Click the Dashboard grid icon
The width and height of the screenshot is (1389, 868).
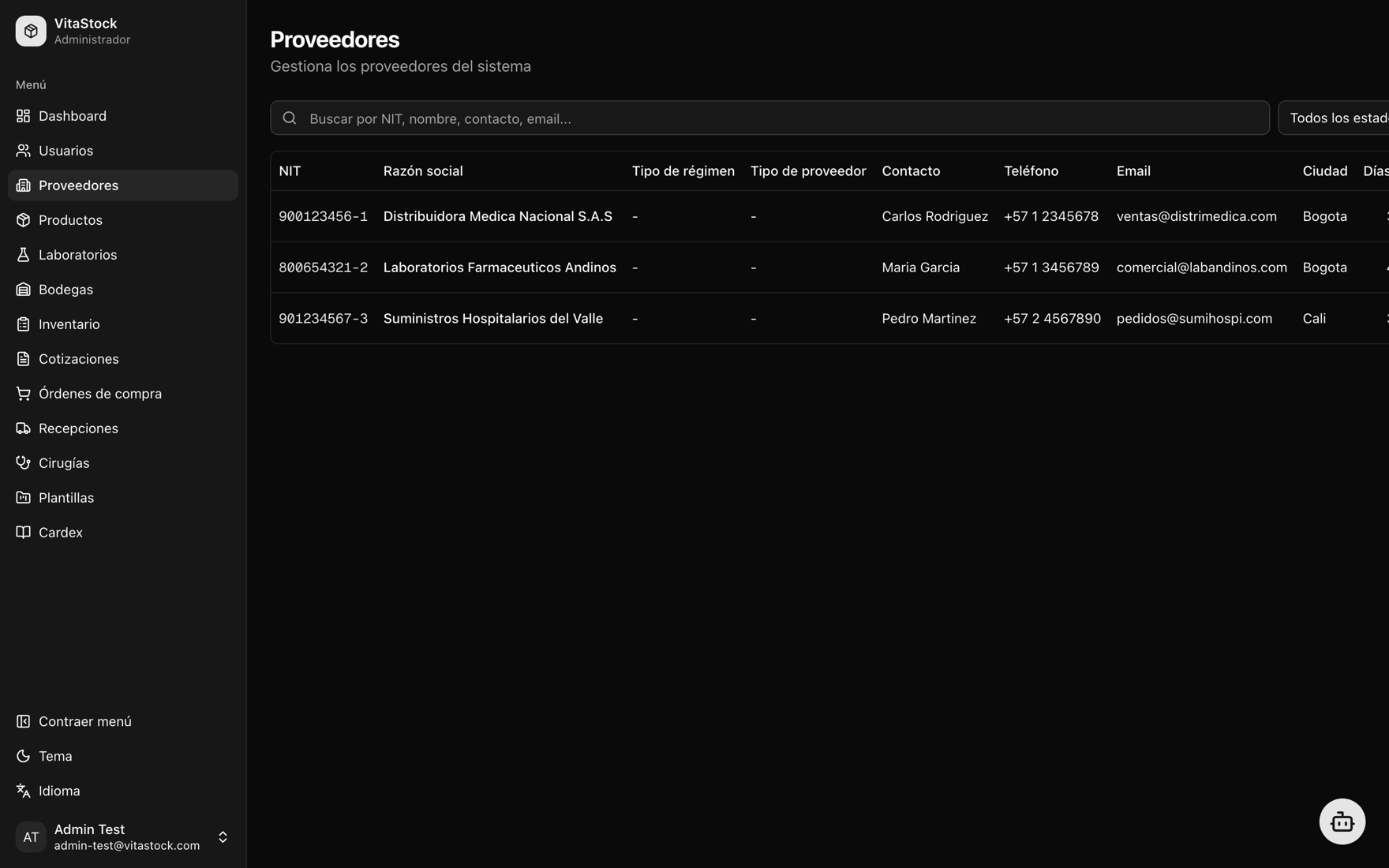pyautogui.click(x=23, y=116)
